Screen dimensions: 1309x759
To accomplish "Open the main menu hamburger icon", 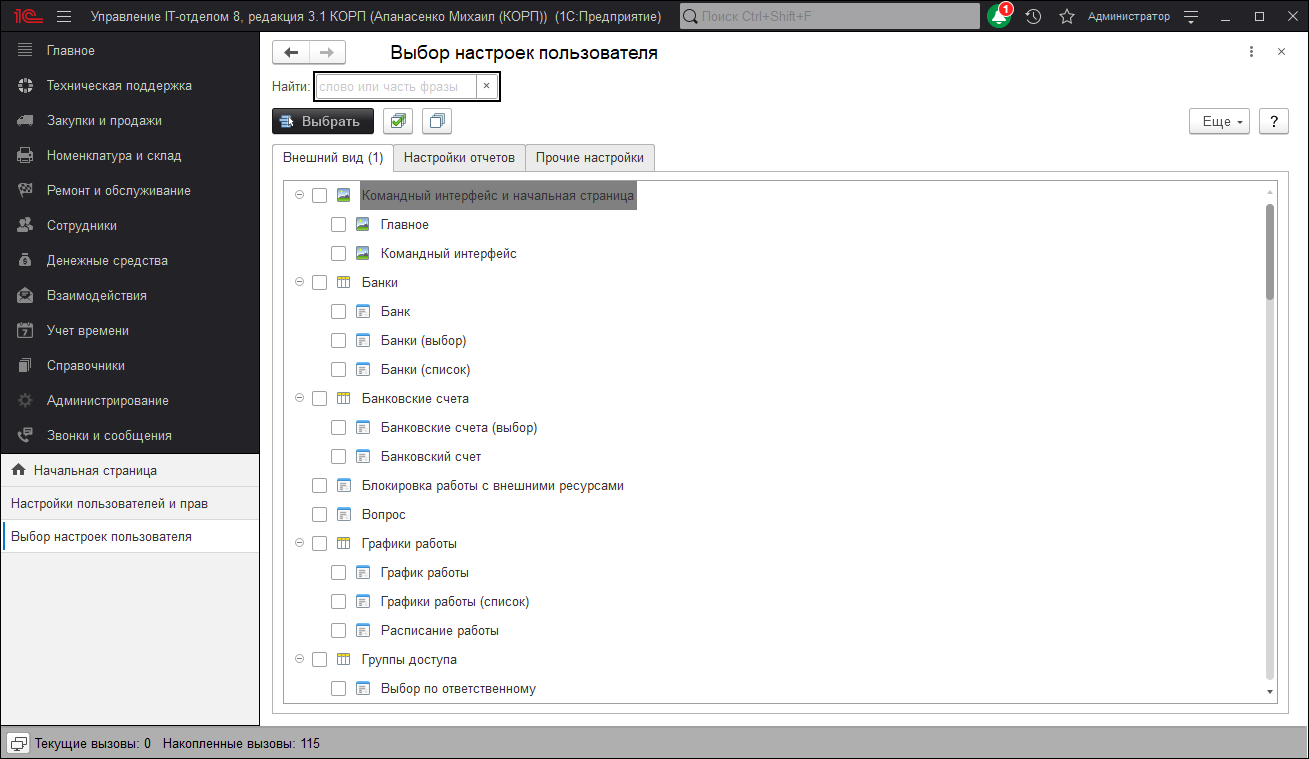I will click(x=64, y=17).
